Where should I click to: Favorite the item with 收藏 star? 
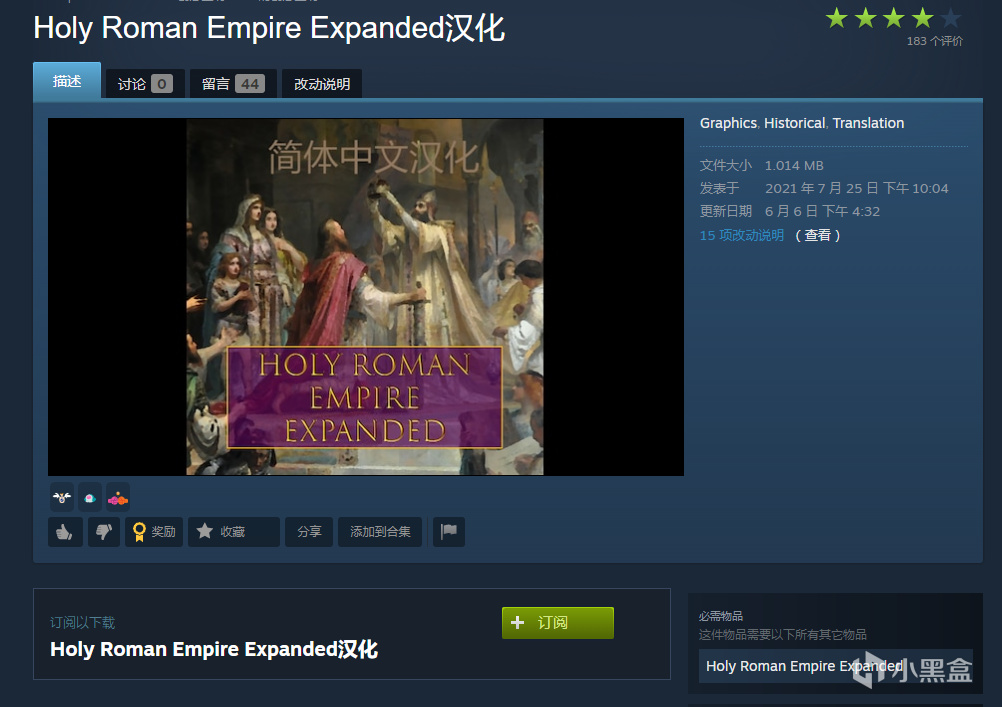pos(234,532)
